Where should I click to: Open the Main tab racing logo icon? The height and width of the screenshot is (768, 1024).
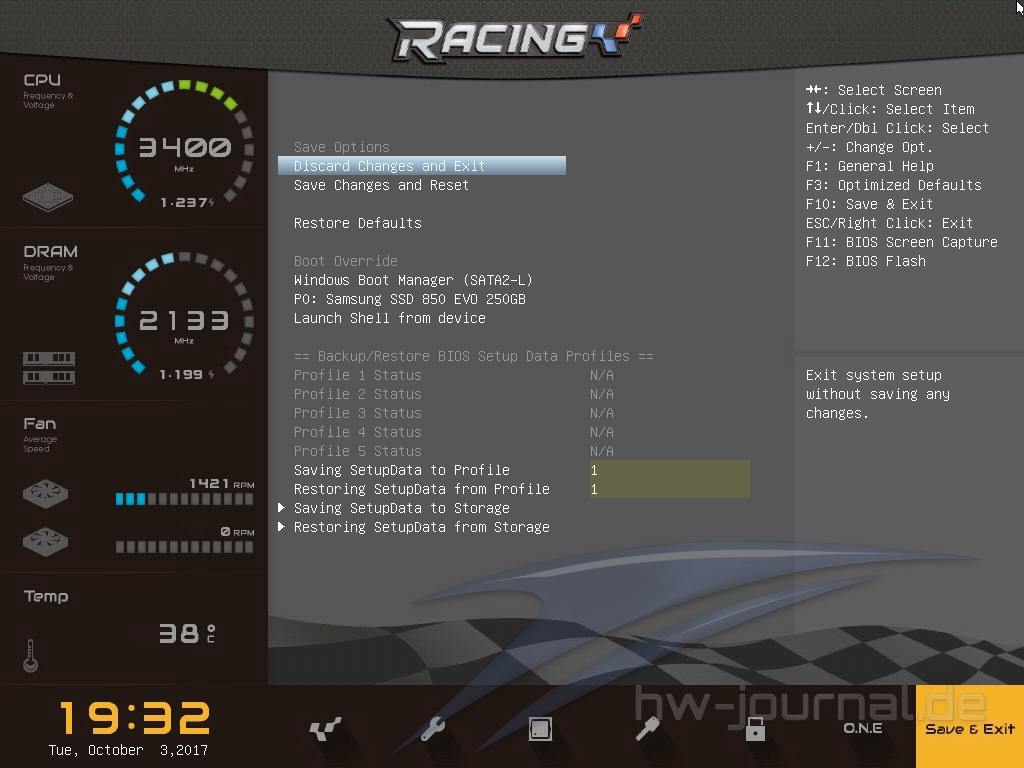coord(325,728)
